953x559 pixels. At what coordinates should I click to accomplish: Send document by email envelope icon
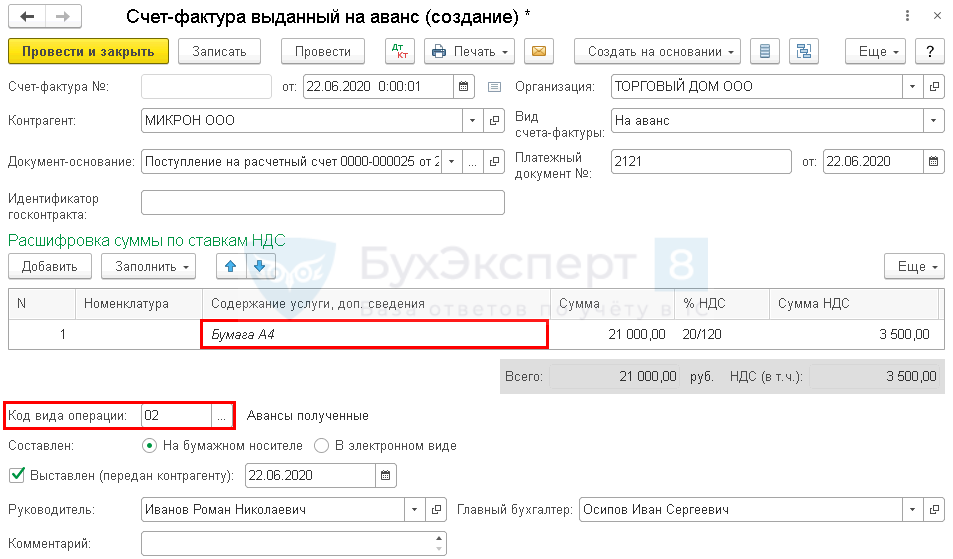pyautogui.click(x=538, y=52)
